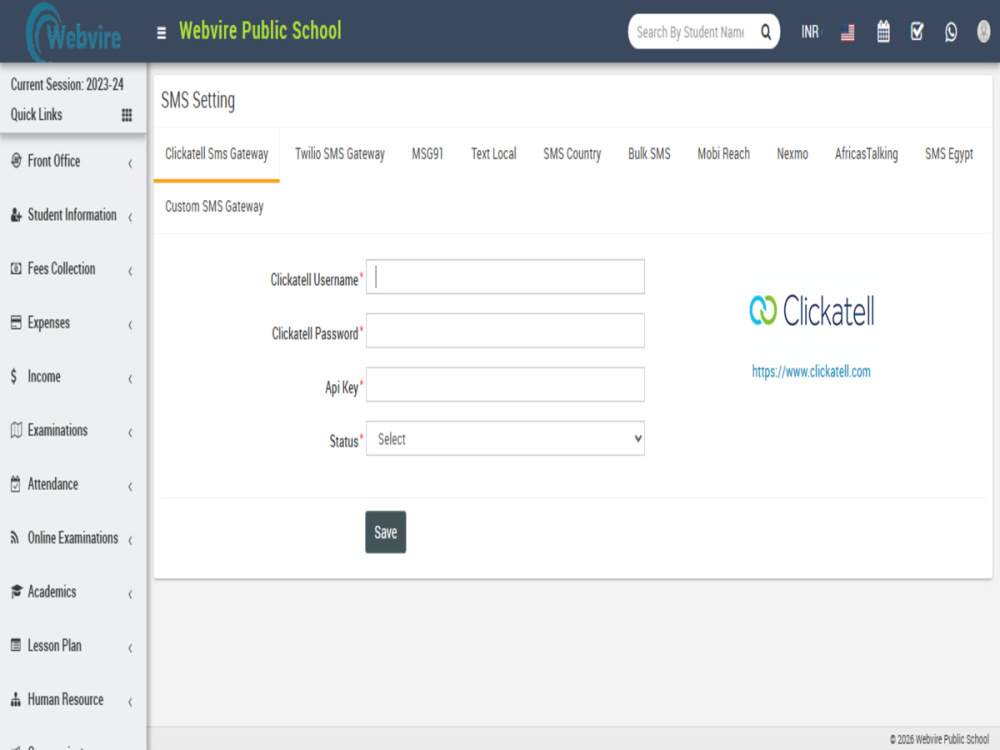Click the search magnifier icon

[765, 32]
